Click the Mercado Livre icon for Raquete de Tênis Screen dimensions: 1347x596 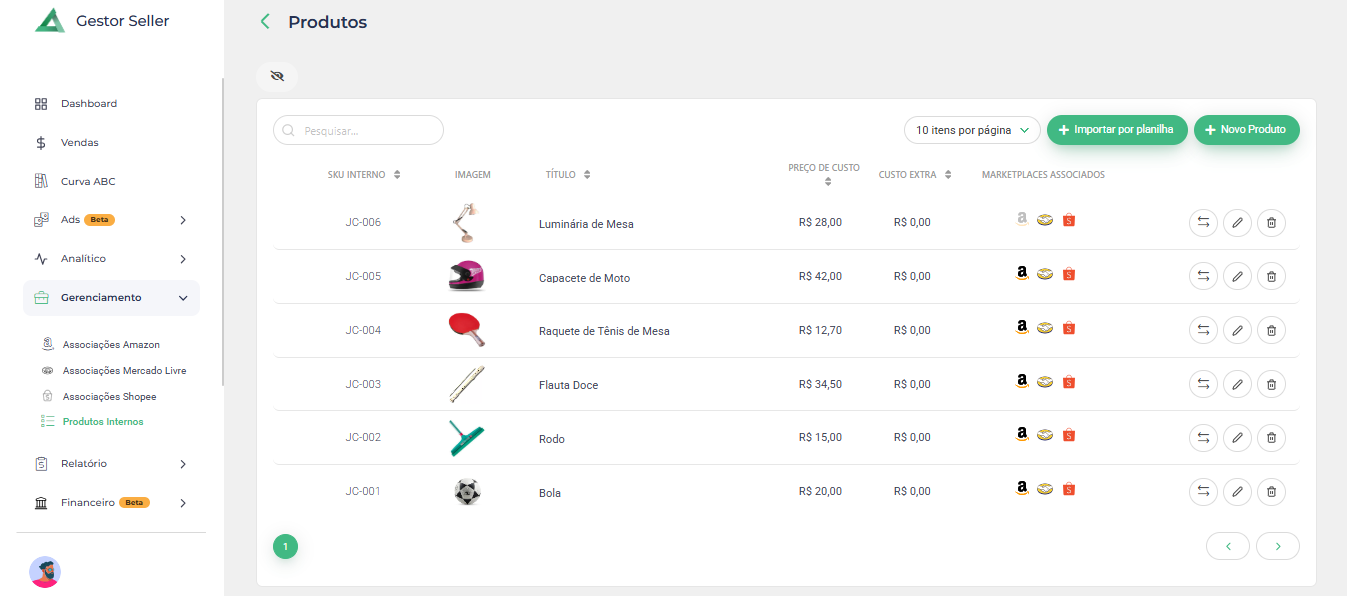[x=1045, y=328]
